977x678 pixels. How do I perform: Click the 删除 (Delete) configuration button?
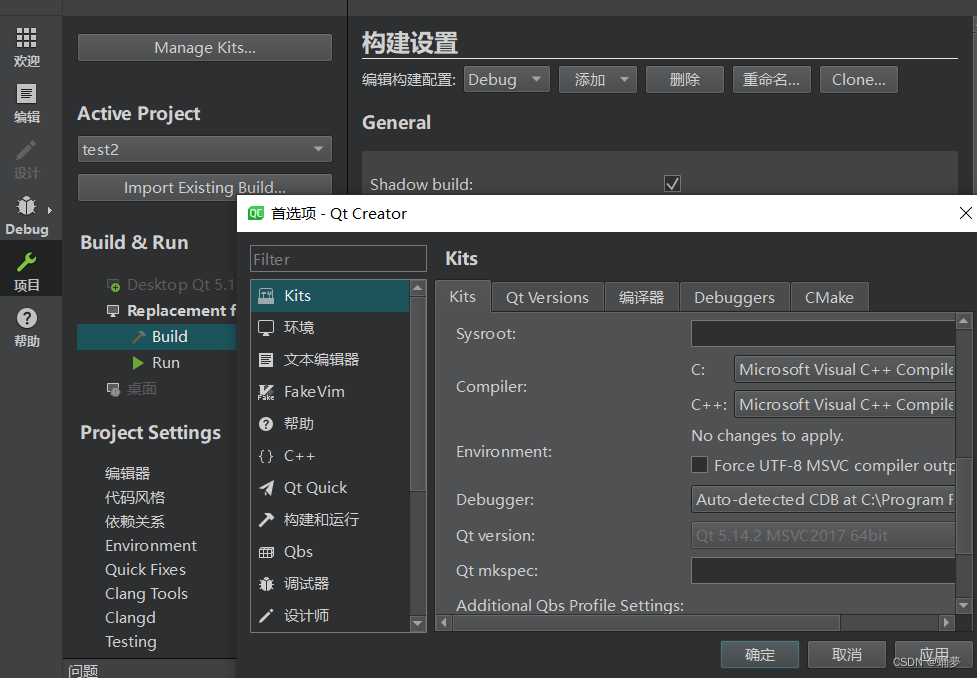[685, 80]
